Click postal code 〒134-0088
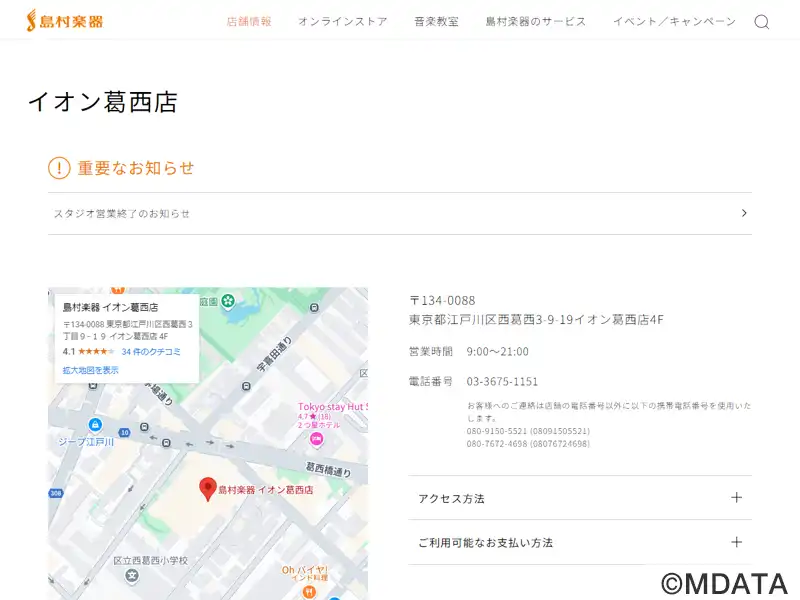 click(442, 301)
